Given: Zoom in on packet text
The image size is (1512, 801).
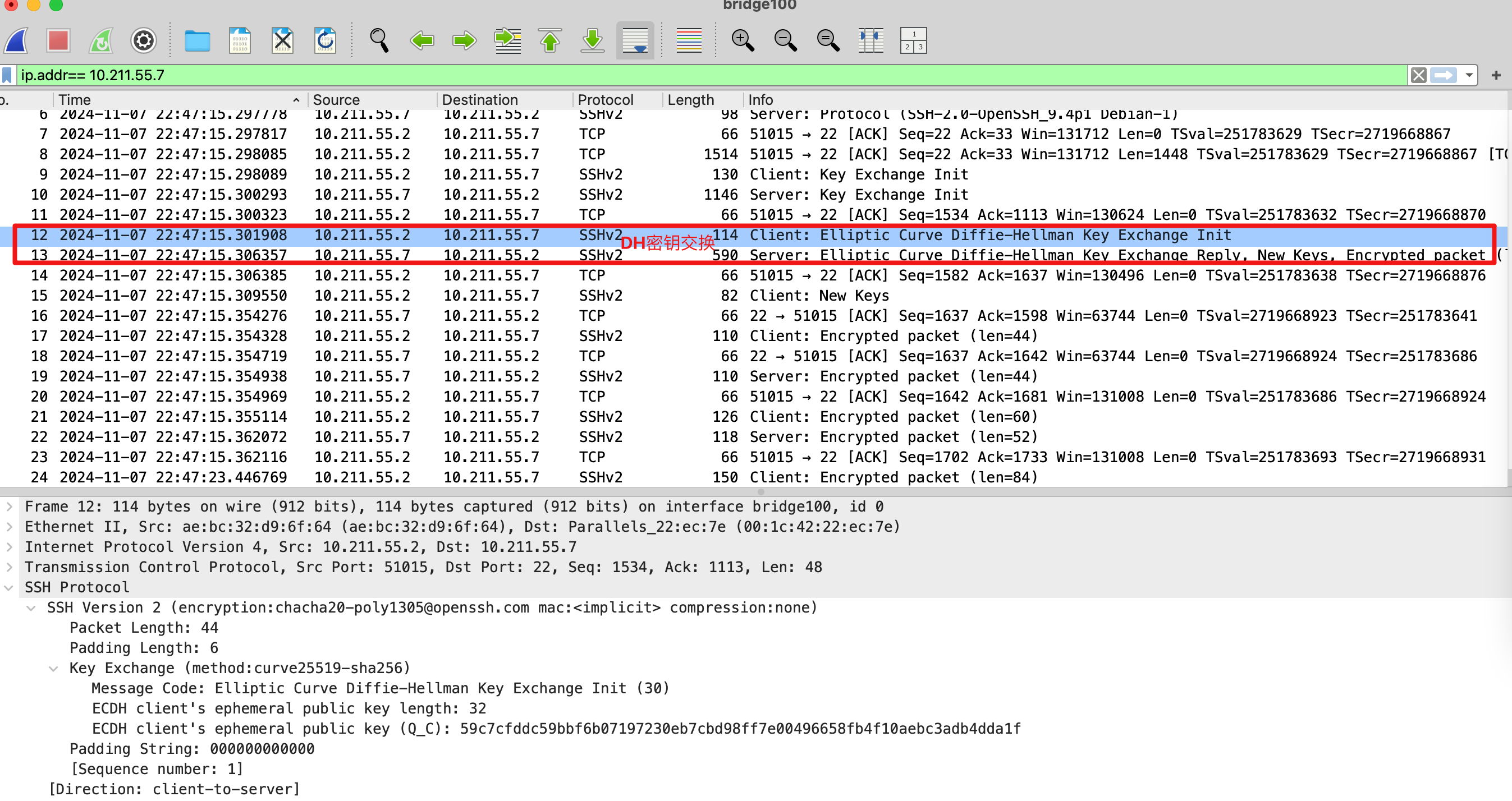Looking at the screenshot, I should (743, 40).
